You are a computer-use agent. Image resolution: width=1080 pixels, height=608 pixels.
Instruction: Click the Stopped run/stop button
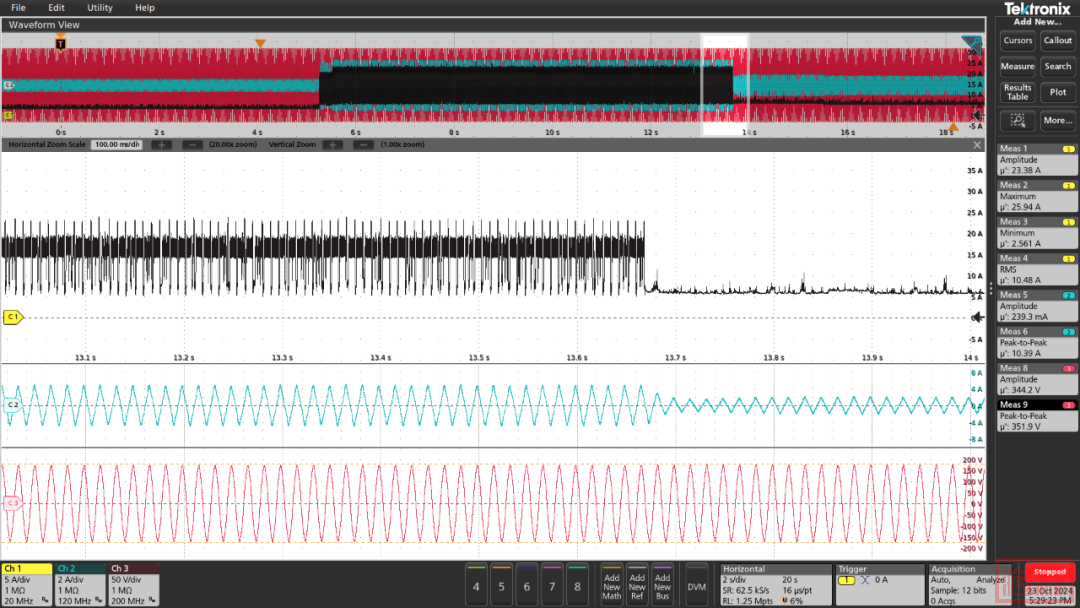(1049, 572)
